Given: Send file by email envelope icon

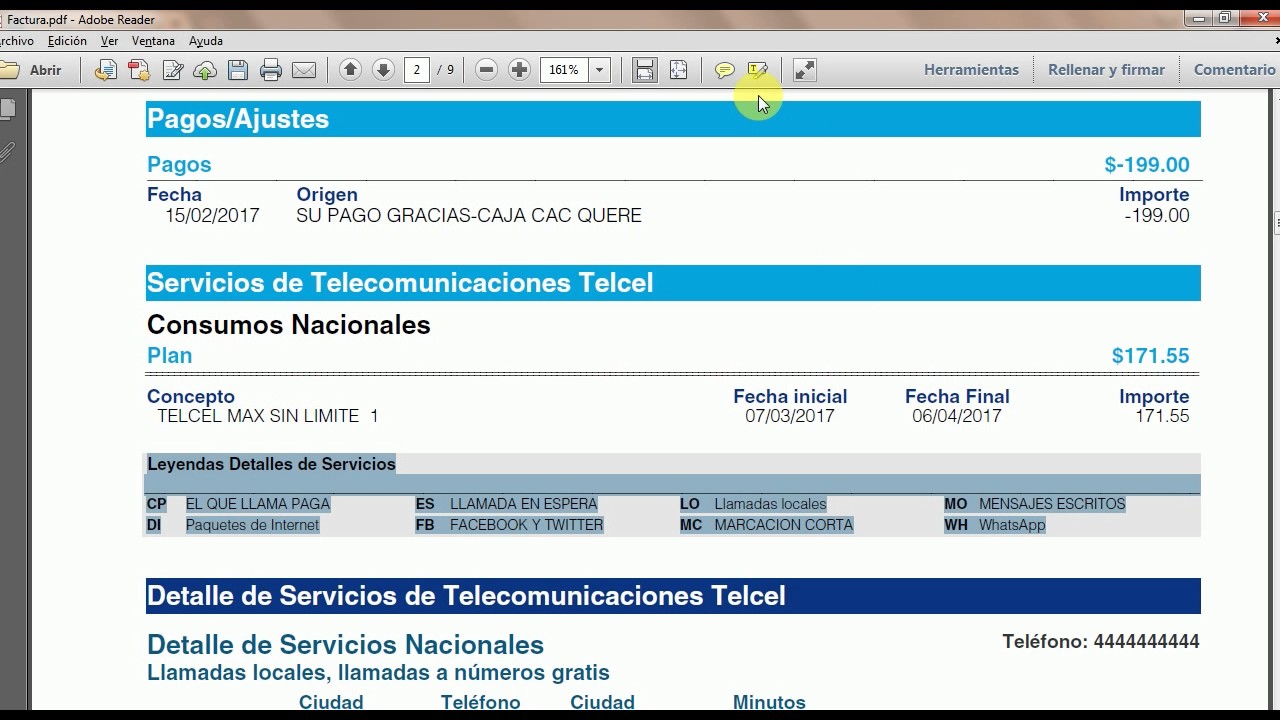Looking at the screenshot, I should 304,70.
